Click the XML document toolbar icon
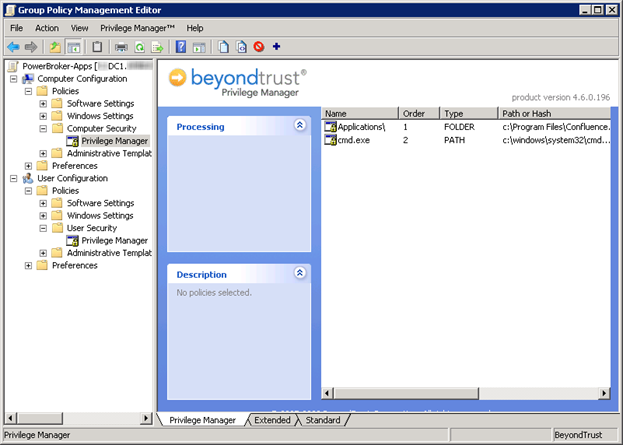Viewport: 623px width, 445px height. click(241, 47)
